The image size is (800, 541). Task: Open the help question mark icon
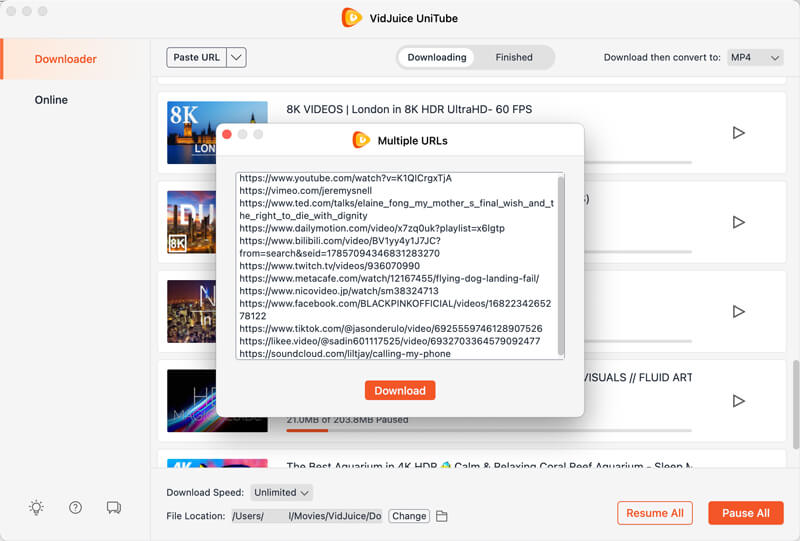(75, 508)
